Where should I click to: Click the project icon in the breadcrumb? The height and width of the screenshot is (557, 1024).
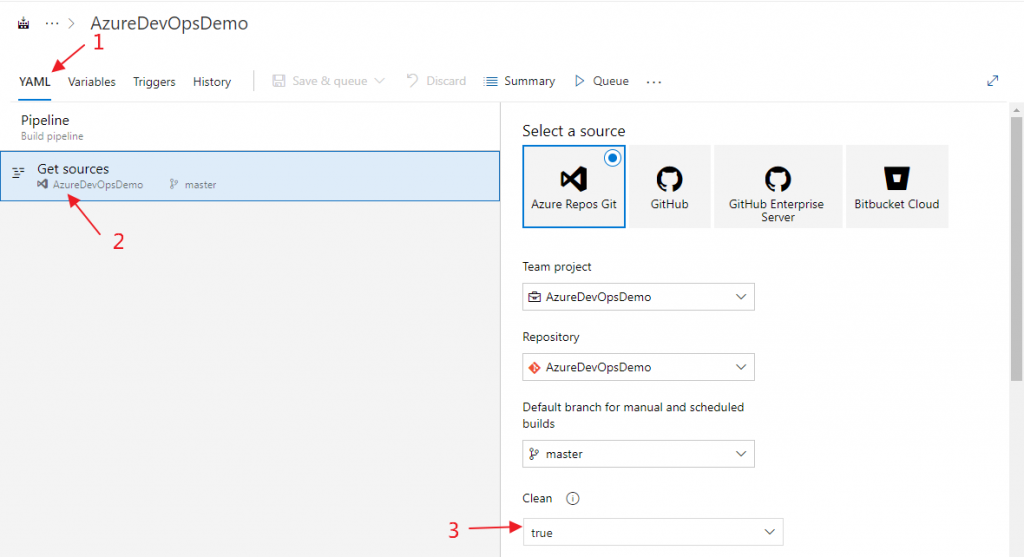click(x=24, y=23)
